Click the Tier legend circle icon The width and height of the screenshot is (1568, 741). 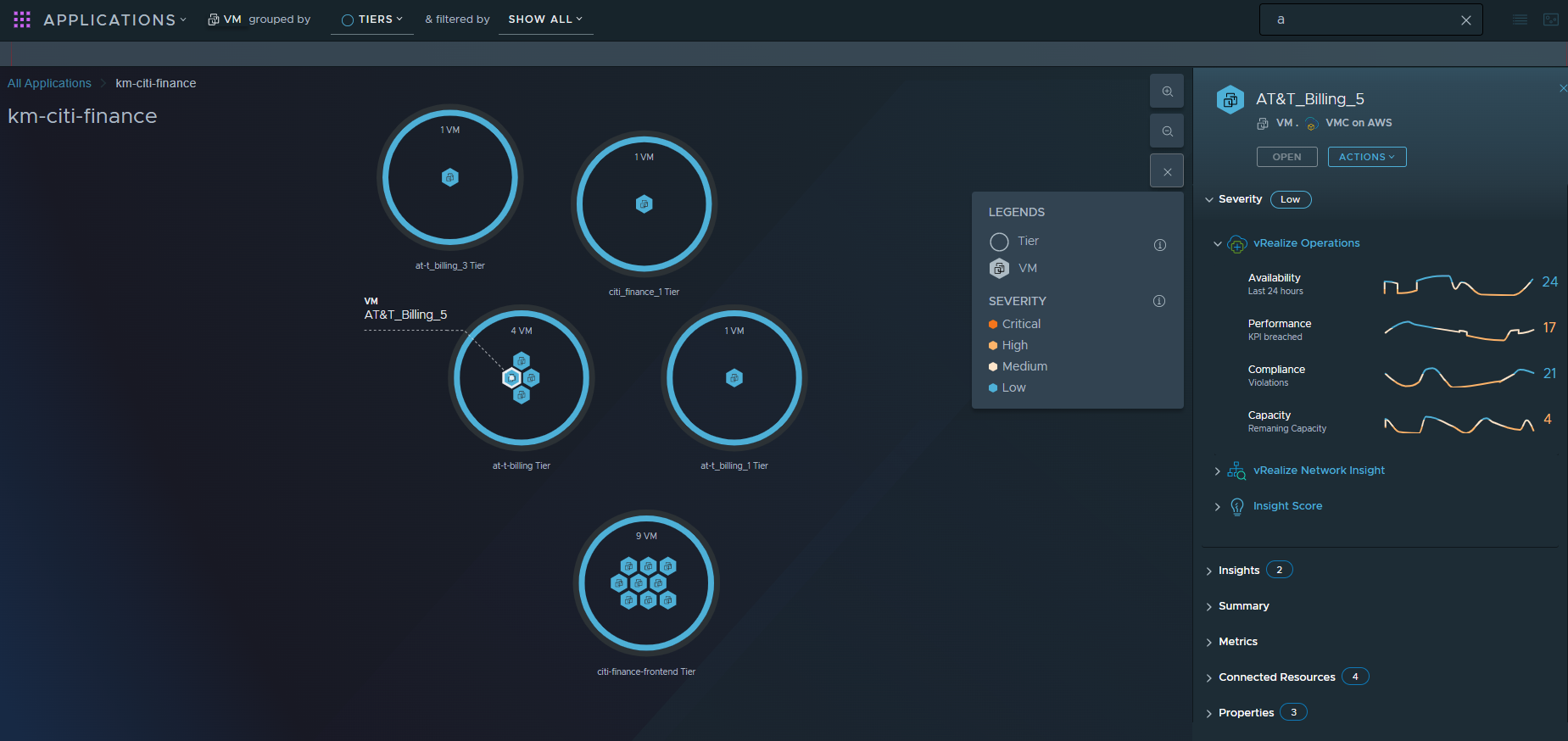pos(999,242)
